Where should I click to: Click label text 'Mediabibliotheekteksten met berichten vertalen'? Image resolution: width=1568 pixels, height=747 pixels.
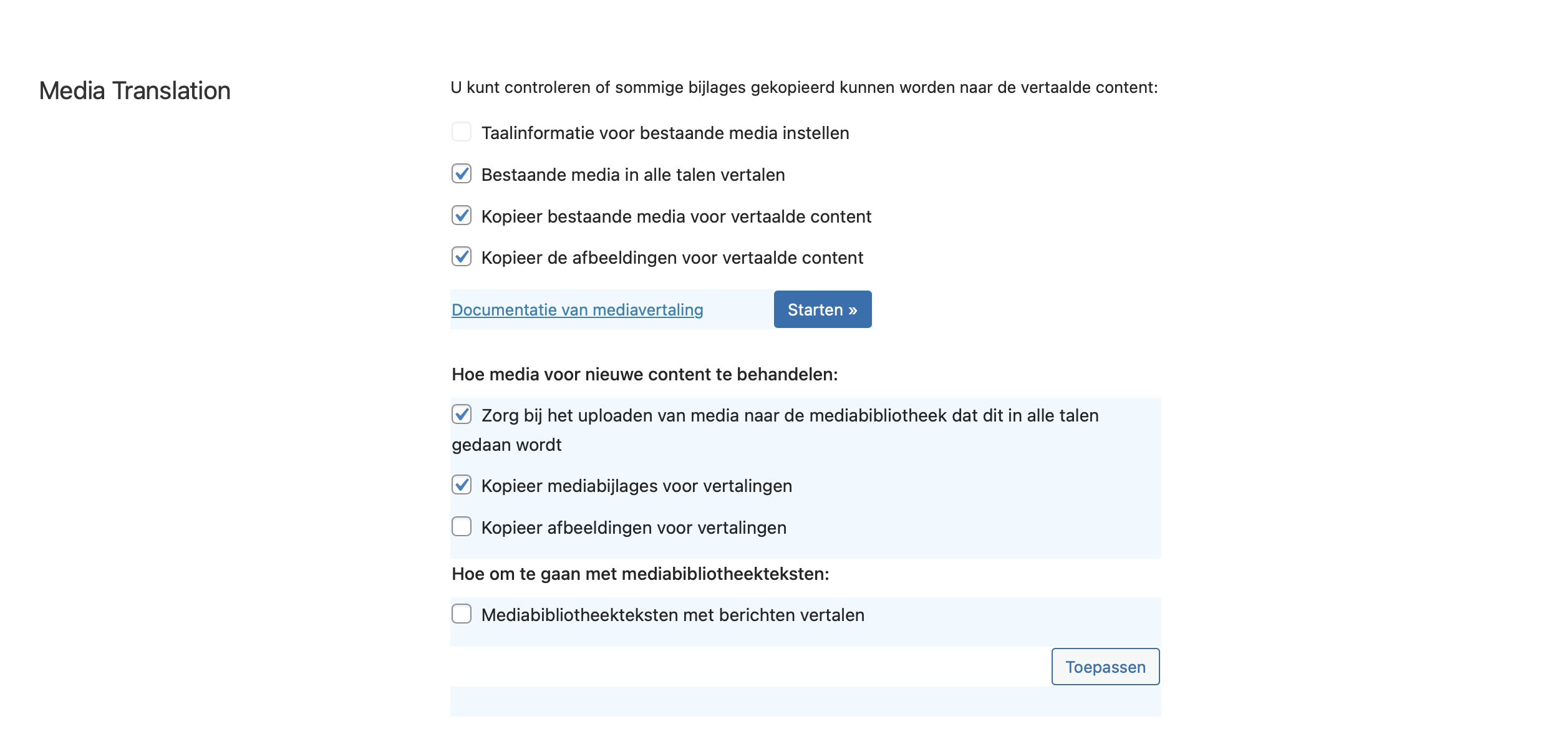[x=673, y=615]
